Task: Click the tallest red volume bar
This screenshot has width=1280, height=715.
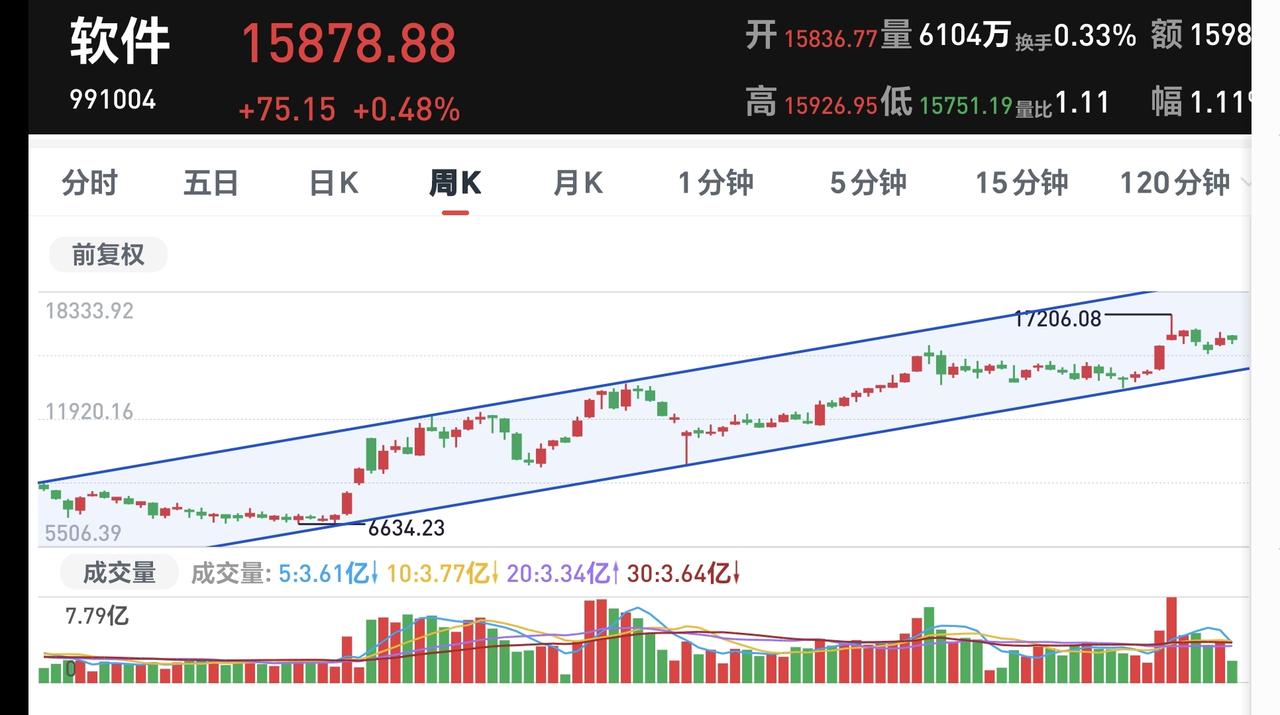Action: 1171,640
